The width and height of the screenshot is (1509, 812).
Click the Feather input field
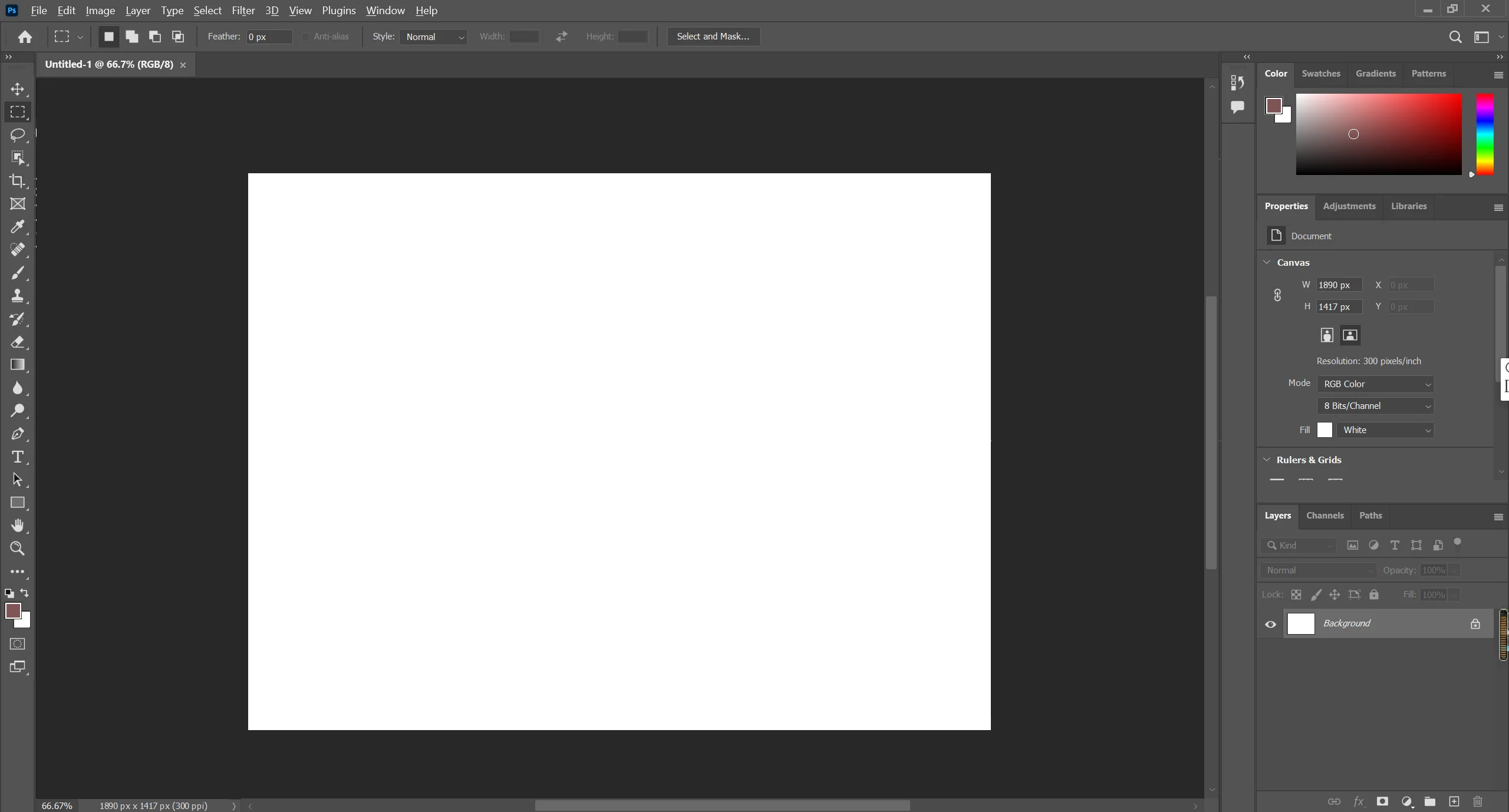pyautogui.click(x=269, y=37)
